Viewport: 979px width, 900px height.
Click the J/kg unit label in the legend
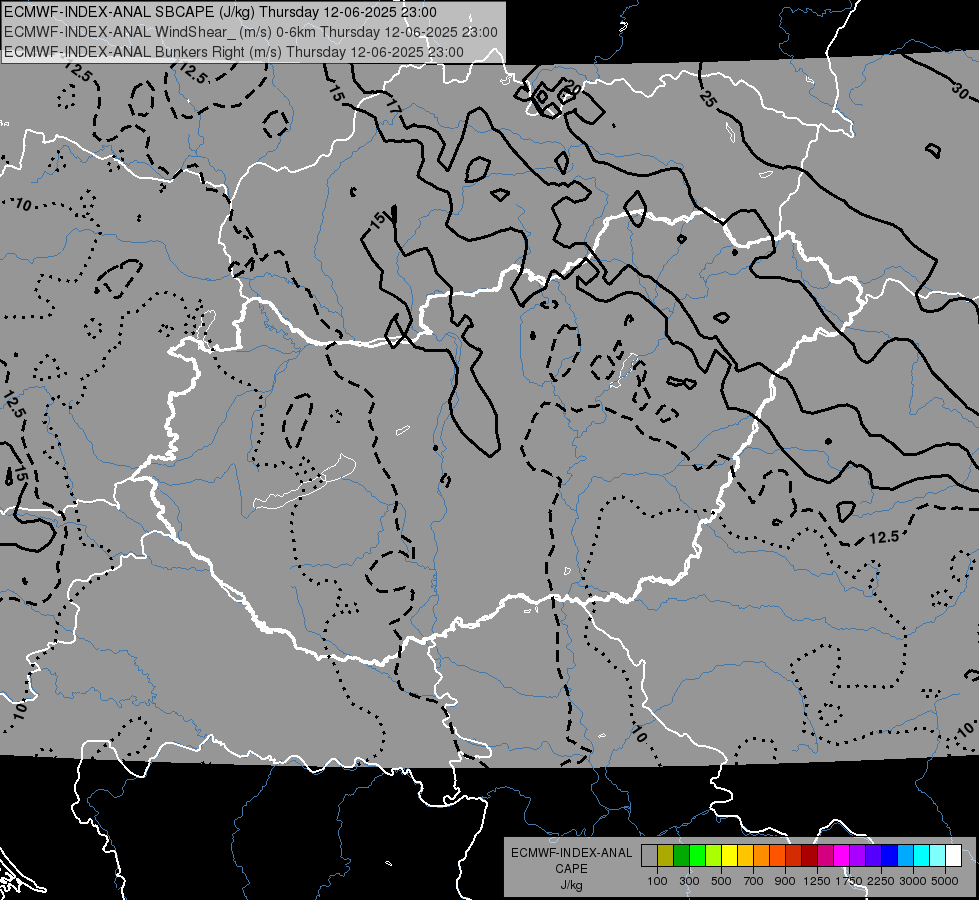click(571, 885)
